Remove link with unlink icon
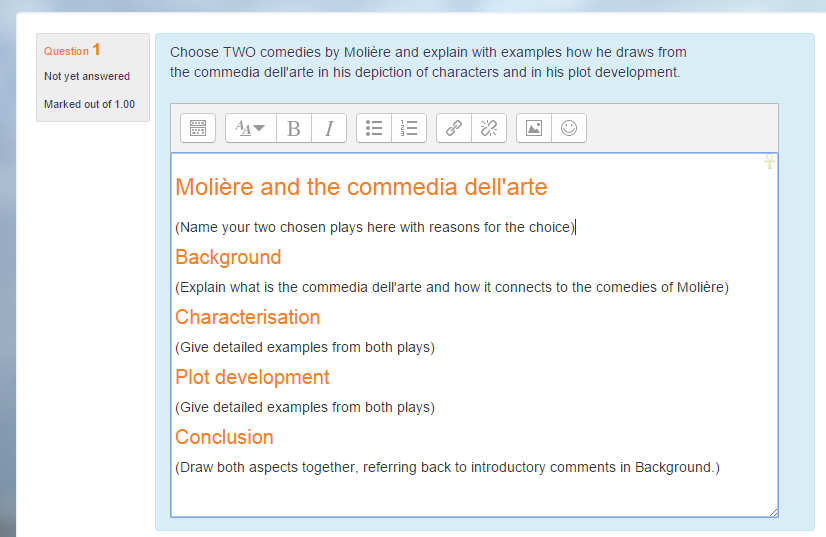Image resolution: width=826 pixels, height=537 pixels. [x=489, y=128]
